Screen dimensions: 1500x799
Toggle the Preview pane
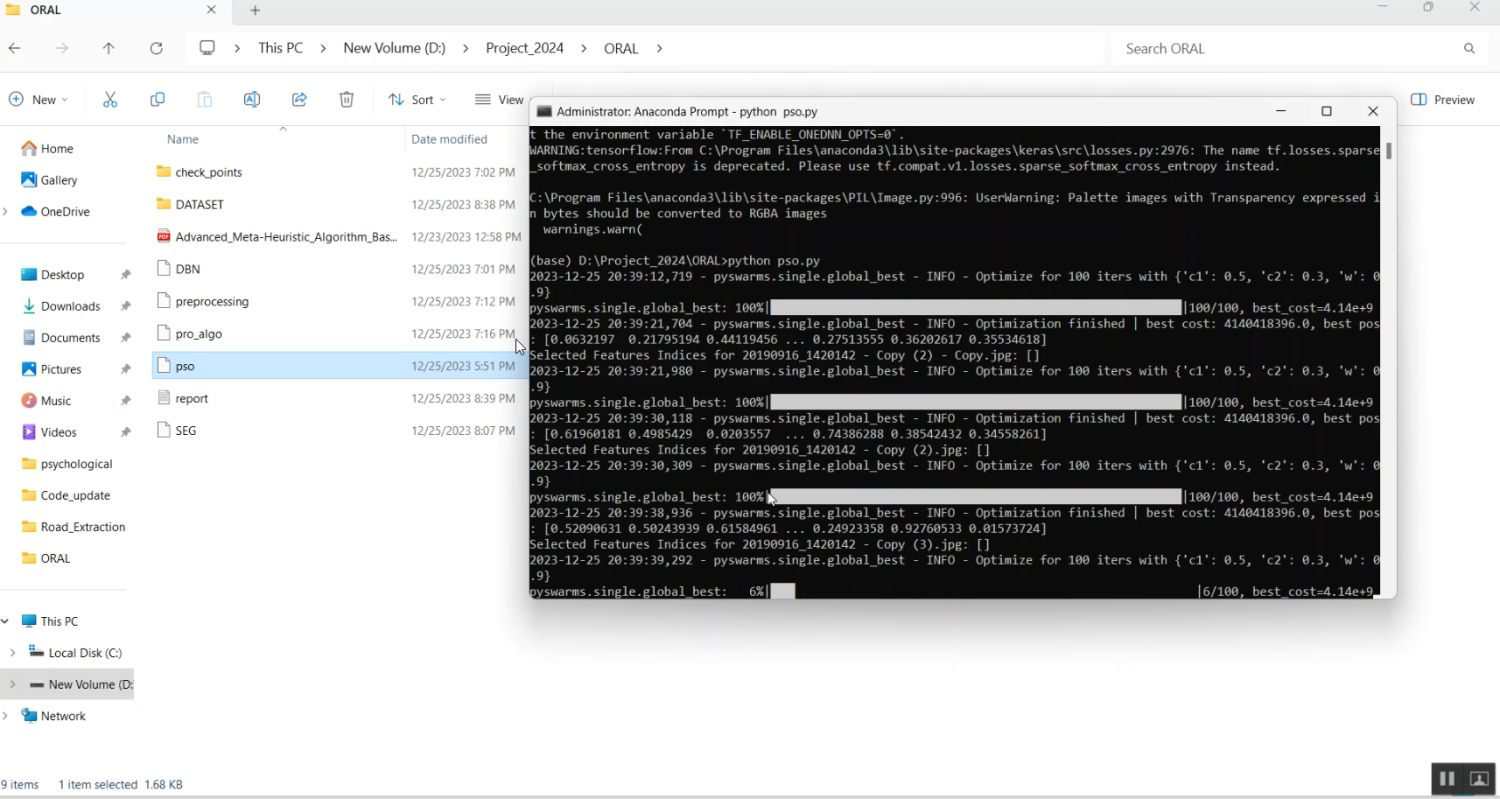coord(1443,99)
